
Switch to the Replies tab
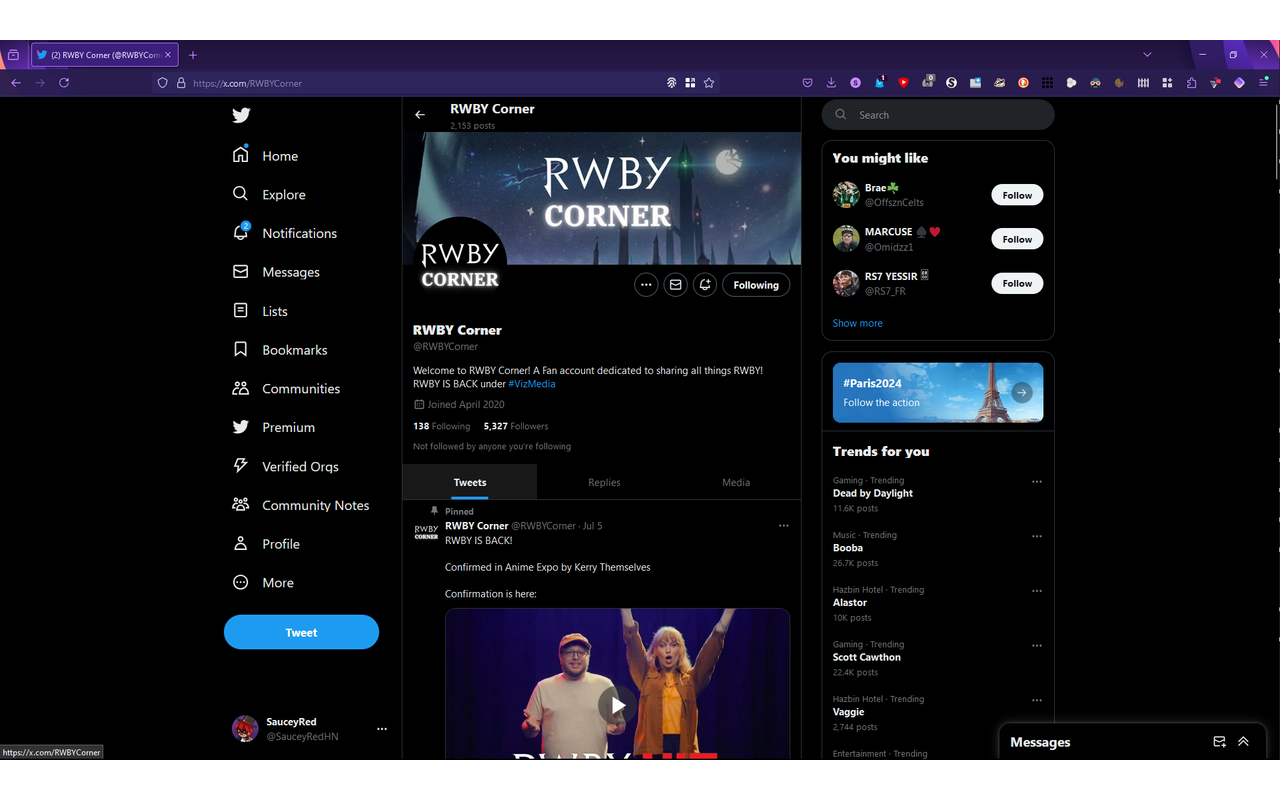point(604,482)
